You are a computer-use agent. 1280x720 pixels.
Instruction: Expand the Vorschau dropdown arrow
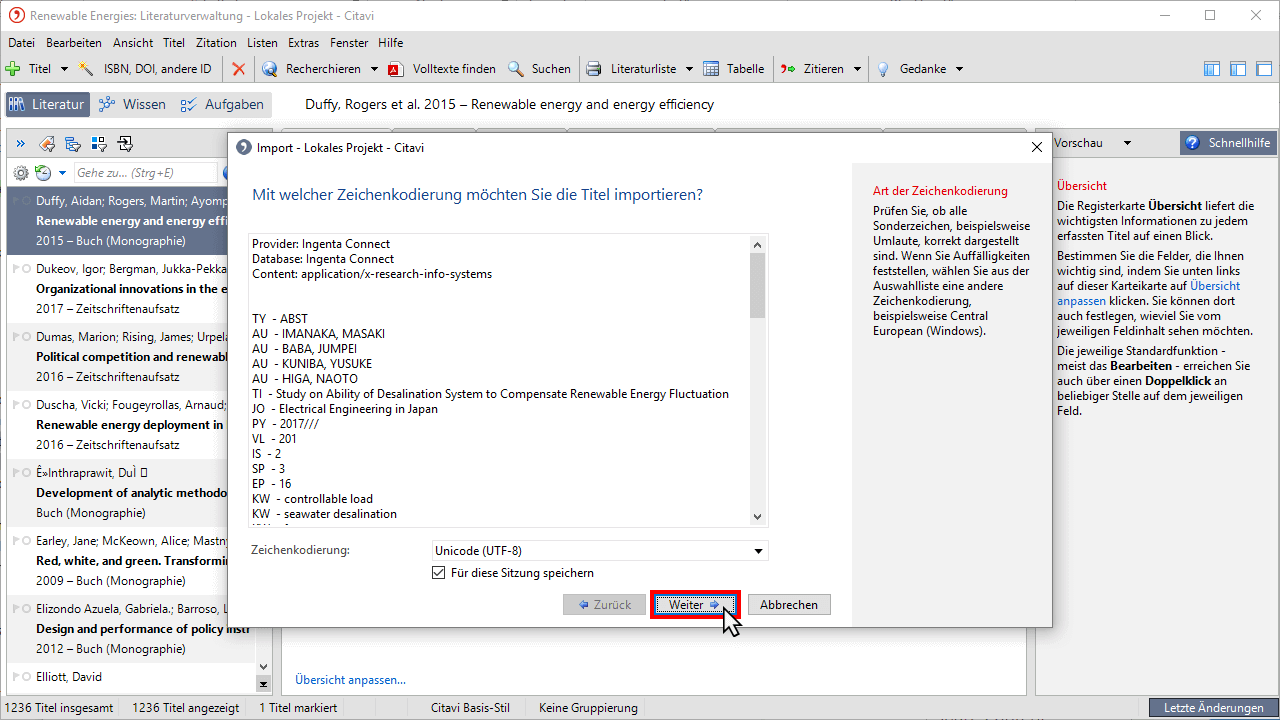pos(1127,143)
